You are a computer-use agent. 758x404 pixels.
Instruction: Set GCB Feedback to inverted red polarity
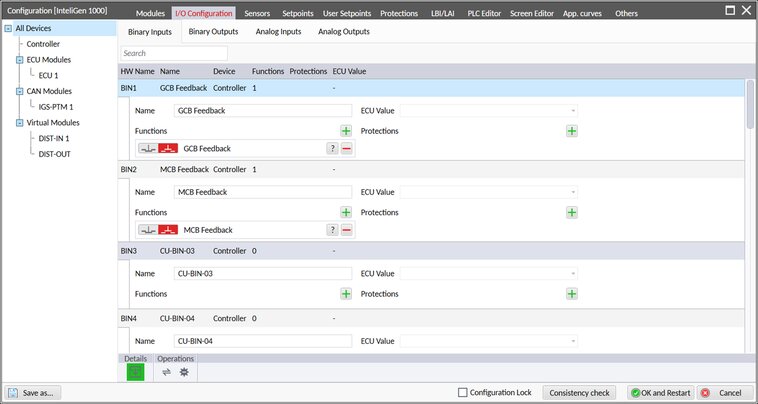pyautogui.click(x=168, y=148)
